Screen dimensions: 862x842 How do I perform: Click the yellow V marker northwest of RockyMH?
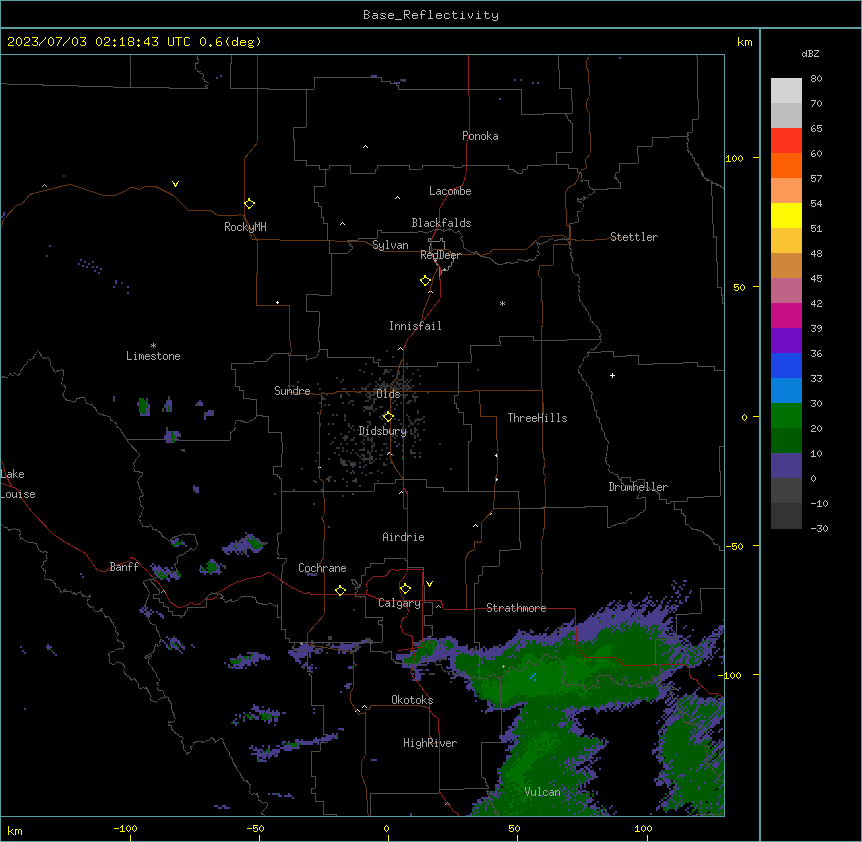(x=175, y=184)
